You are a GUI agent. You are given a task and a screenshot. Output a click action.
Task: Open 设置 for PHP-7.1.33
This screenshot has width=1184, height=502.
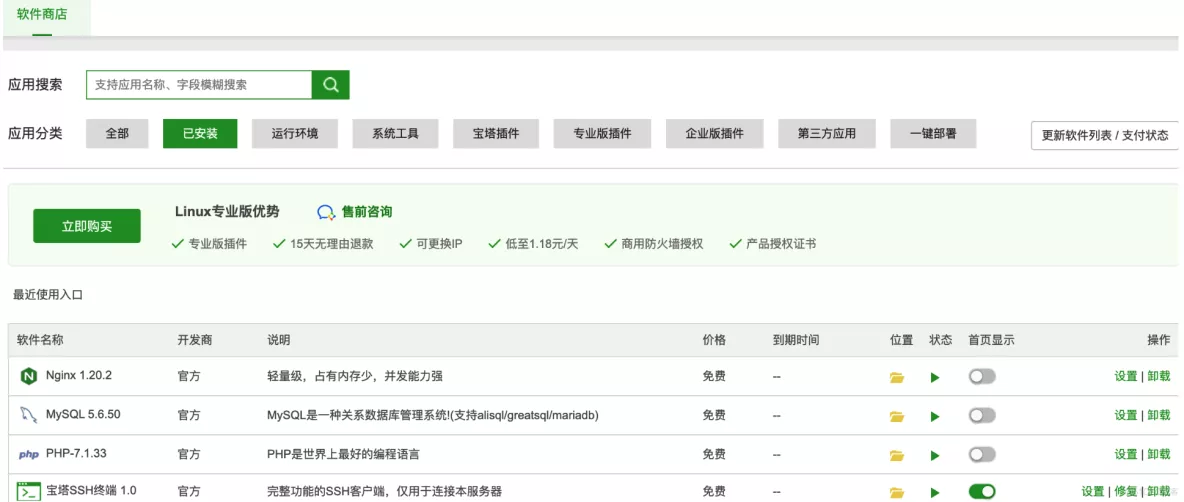[x=1126, y=454]
